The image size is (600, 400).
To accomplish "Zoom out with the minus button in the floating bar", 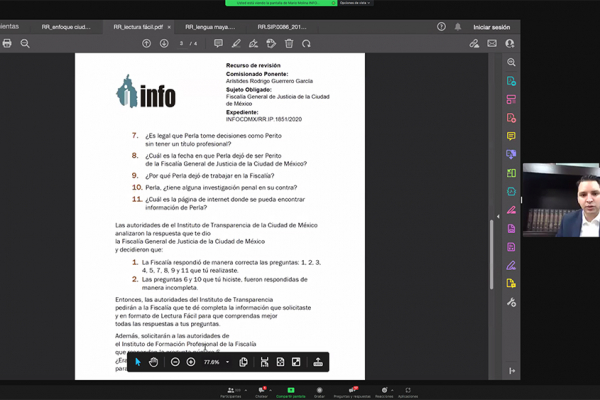I will pyautogui.click(x=175, y=362).
